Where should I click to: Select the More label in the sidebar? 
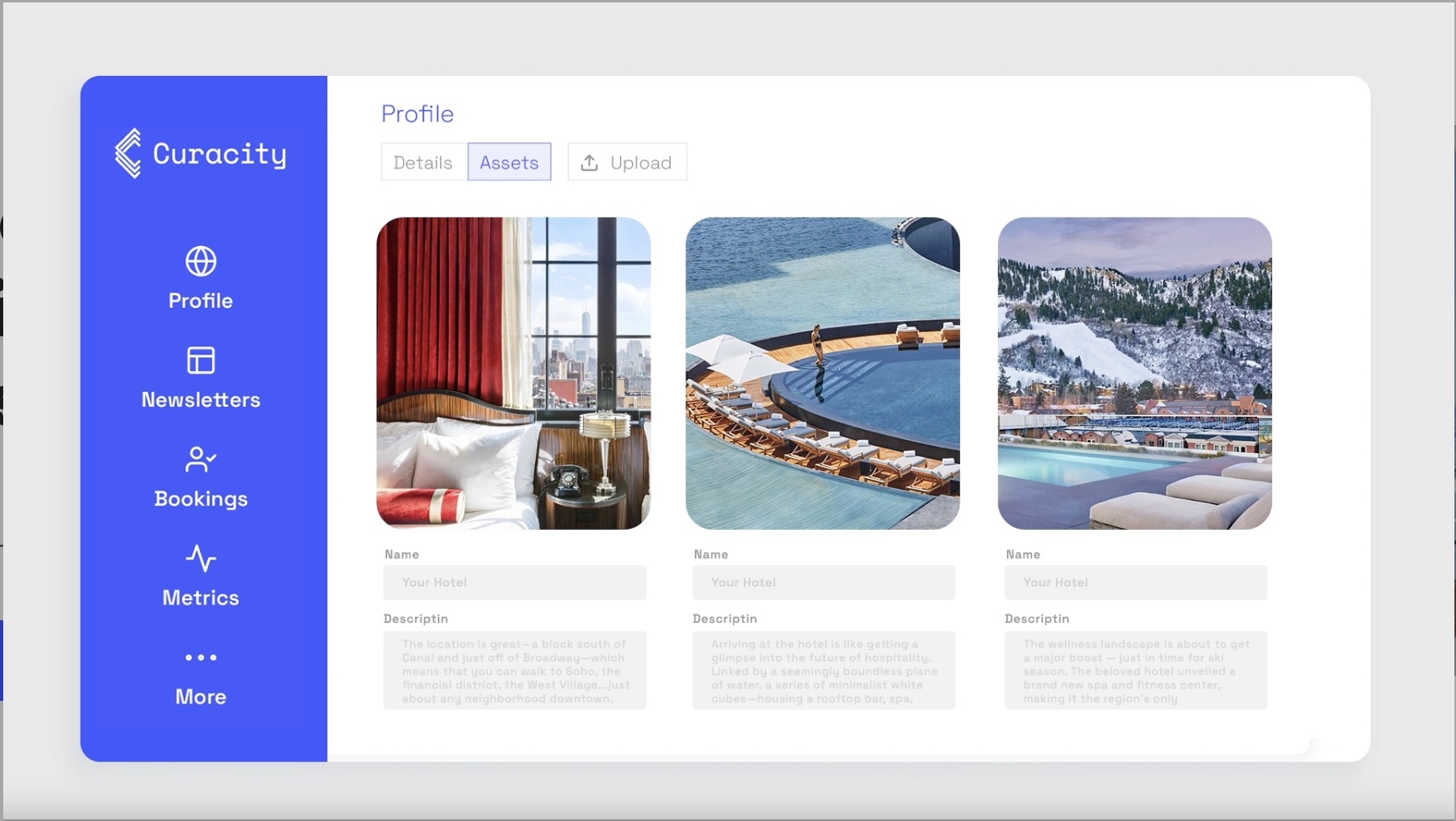click(x=201, y=697)
